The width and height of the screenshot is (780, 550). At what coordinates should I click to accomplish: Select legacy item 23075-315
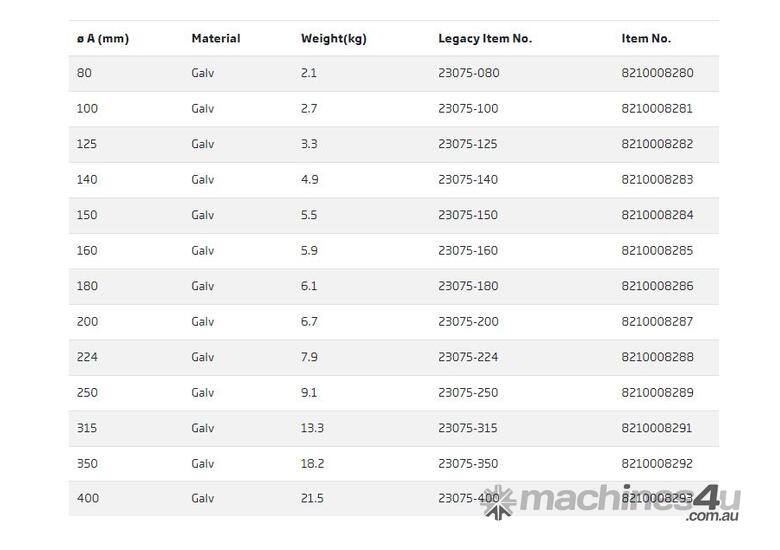pyautogui.click(x=468, y=429)
